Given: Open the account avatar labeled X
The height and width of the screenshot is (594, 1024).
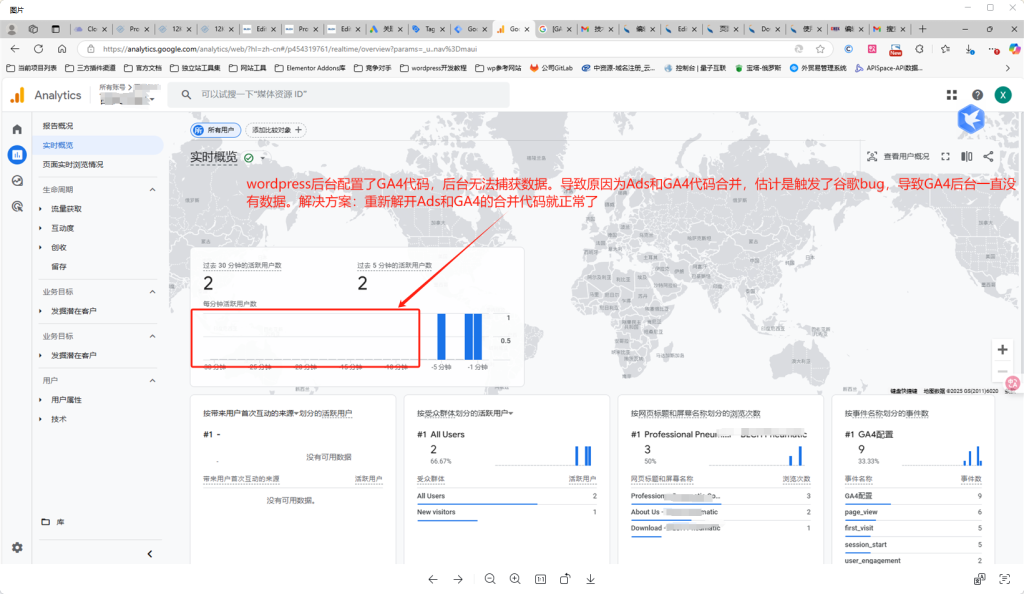Looking at the screenshot, I should (1002, 95).
